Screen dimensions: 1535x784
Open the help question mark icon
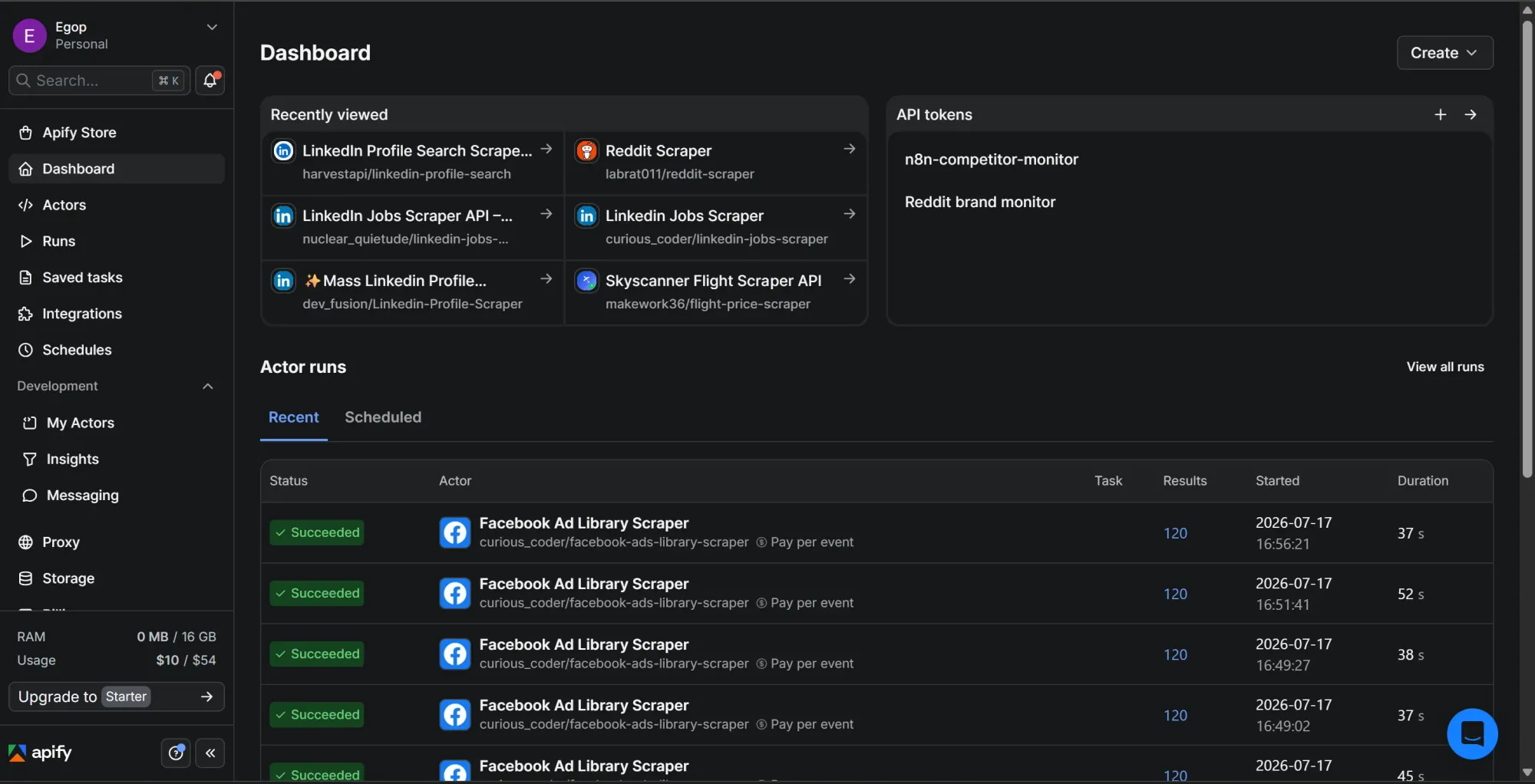click(x=176, y=753)
